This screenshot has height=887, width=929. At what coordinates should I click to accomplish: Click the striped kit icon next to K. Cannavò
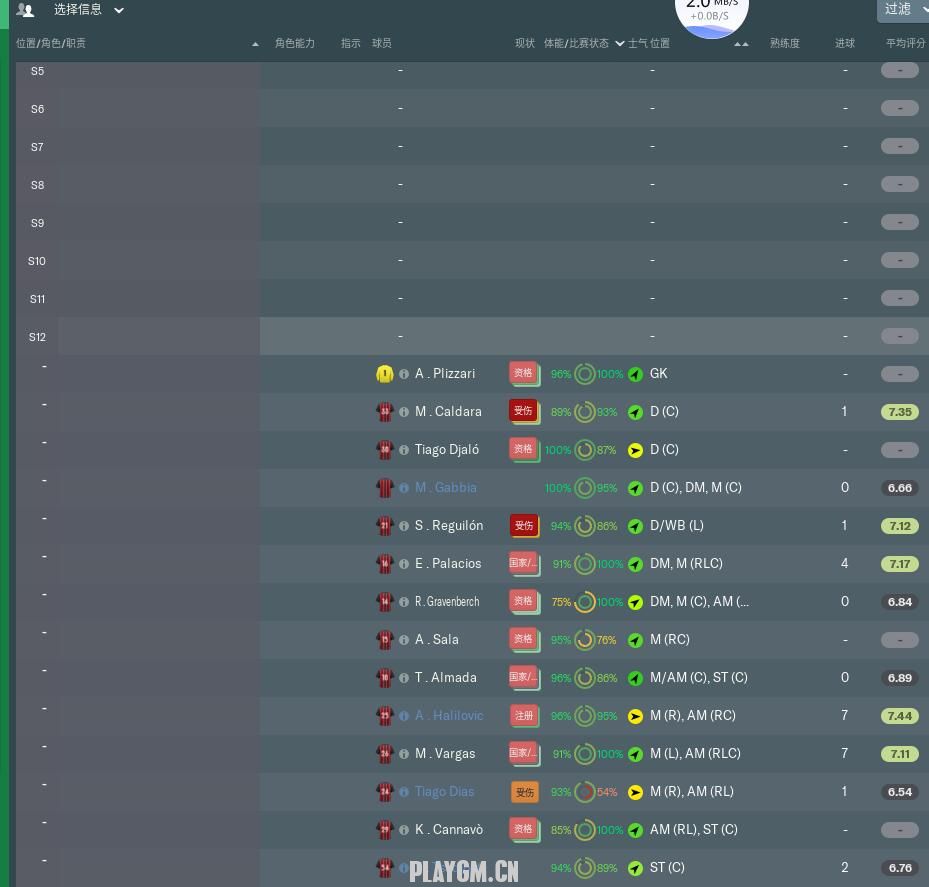(x=385, y=830)
